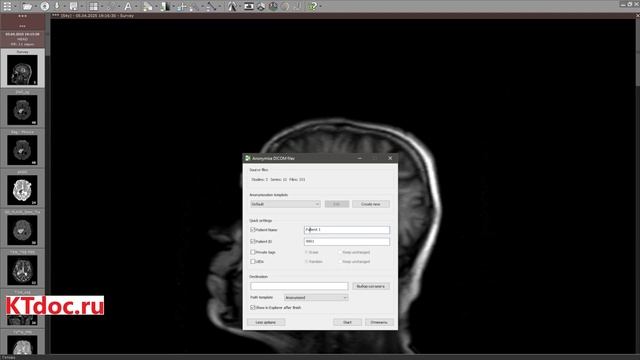Click the Create new template button

(x=371, y=204)
